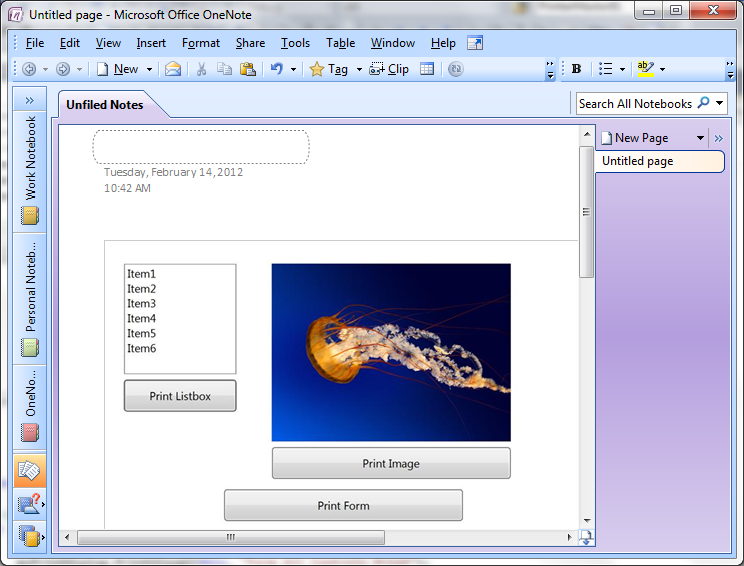
Task: Click the search magnifier icon
Action: point(704,103)
